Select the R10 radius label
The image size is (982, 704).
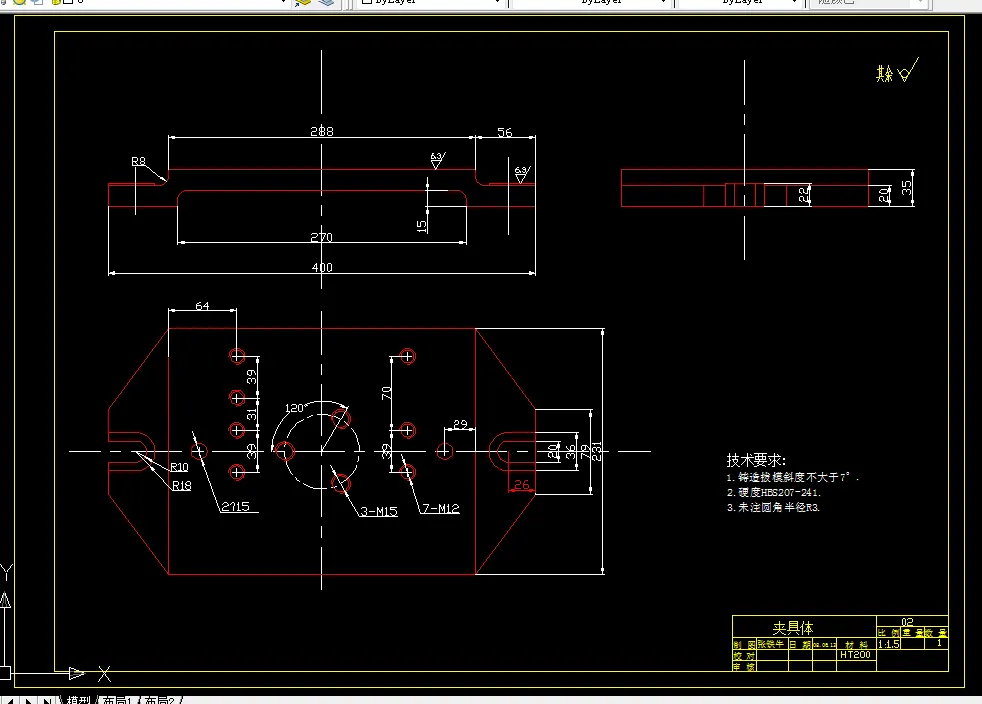(179, 467)
